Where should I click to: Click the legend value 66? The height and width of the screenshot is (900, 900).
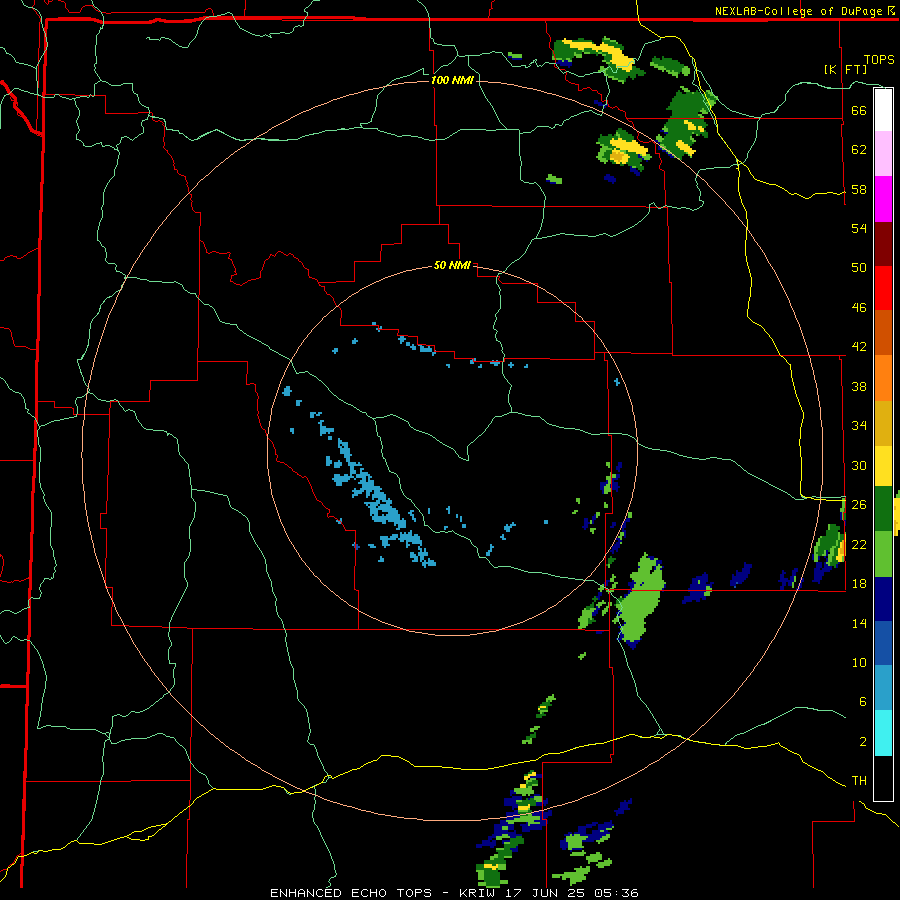(859, 110)
